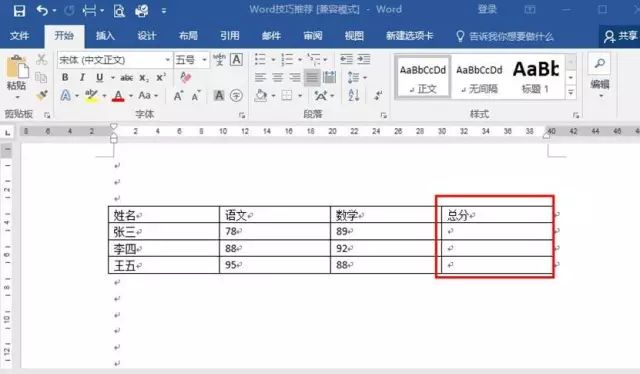Toggle Bold formatting
This screenshot has width=640, height=374.
coord(65,77)
